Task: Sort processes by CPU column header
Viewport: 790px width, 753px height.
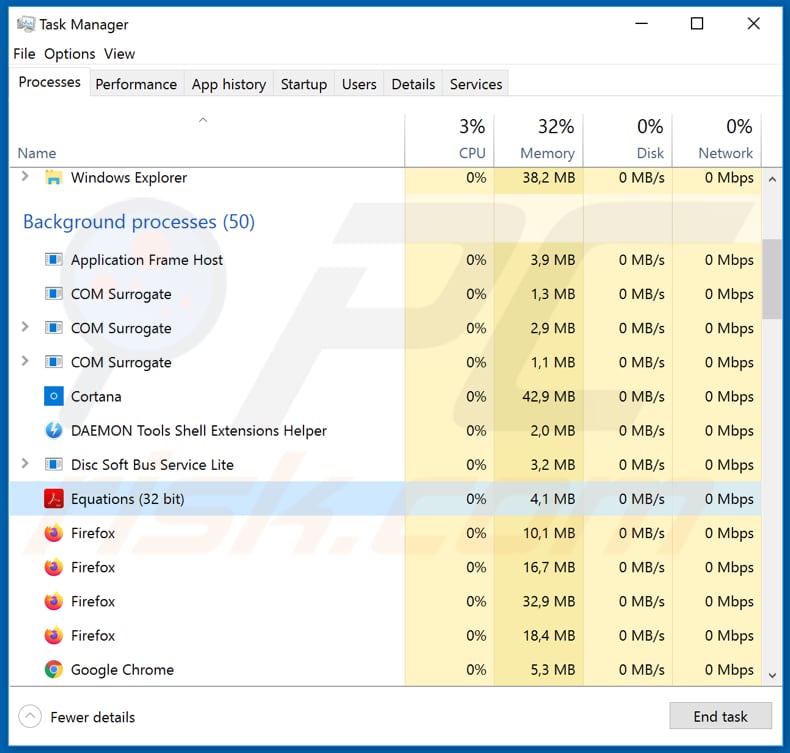Action: coord(449,140)
